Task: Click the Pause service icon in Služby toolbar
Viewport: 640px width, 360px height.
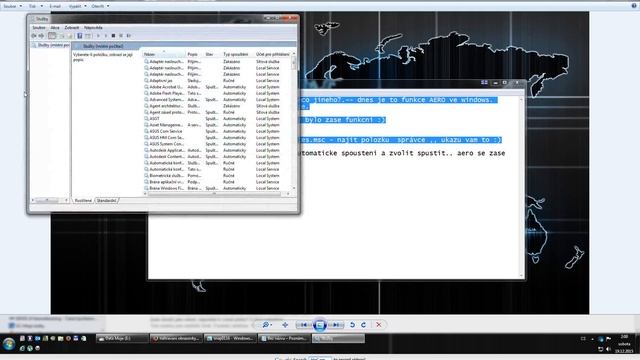Action: 121,36
